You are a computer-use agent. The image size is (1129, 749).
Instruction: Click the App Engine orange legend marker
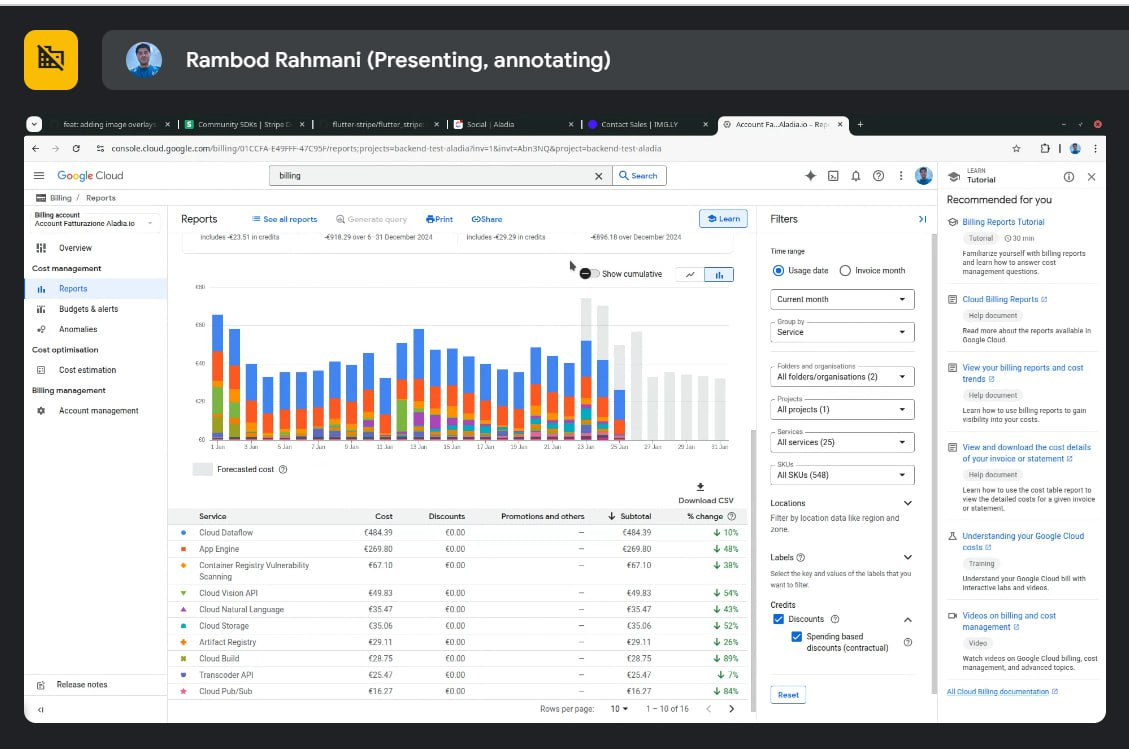click(184, 549)
